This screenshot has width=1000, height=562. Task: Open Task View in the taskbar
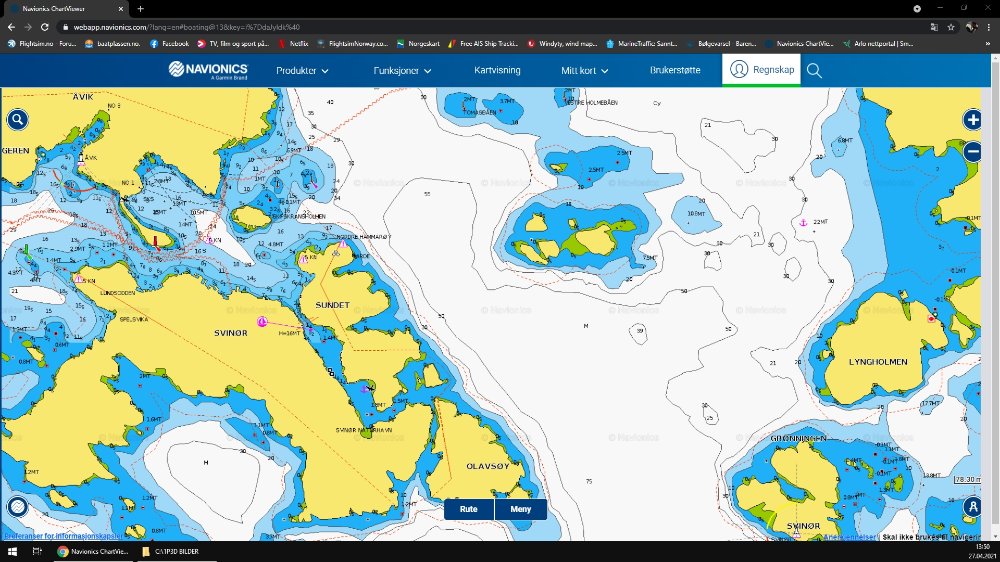point(37,551)
